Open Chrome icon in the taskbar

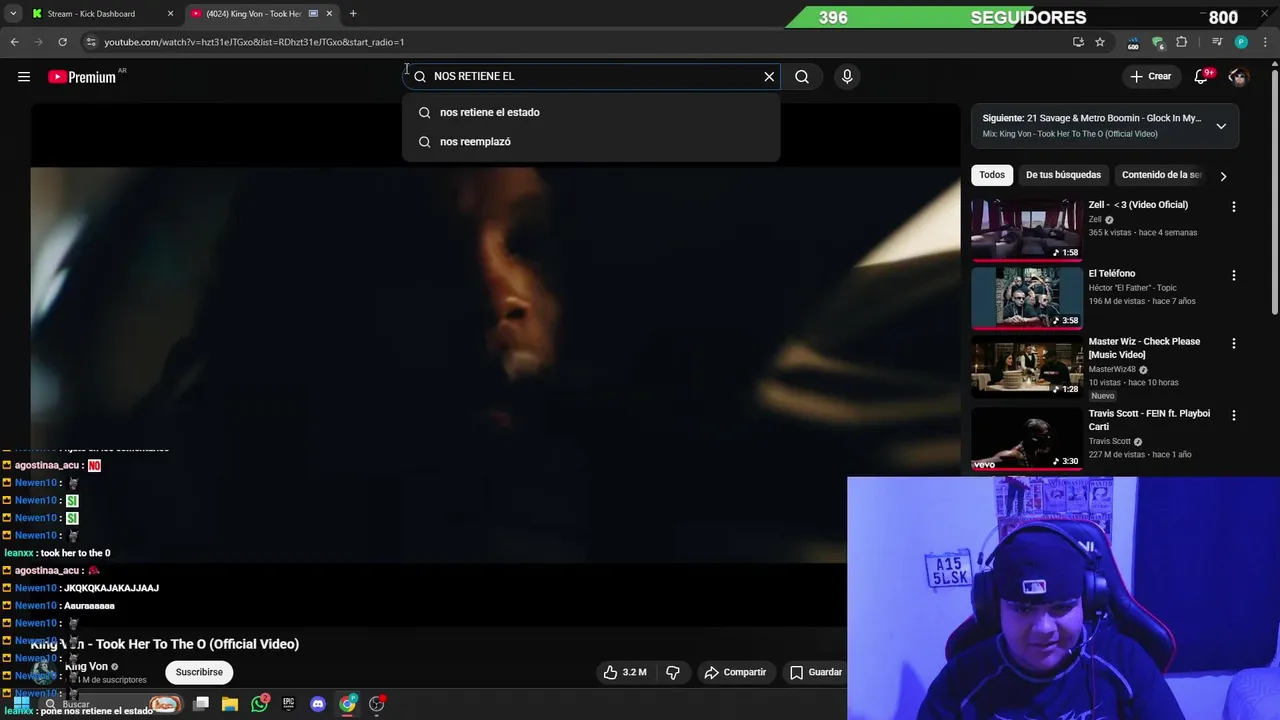[x=347, y=704]
